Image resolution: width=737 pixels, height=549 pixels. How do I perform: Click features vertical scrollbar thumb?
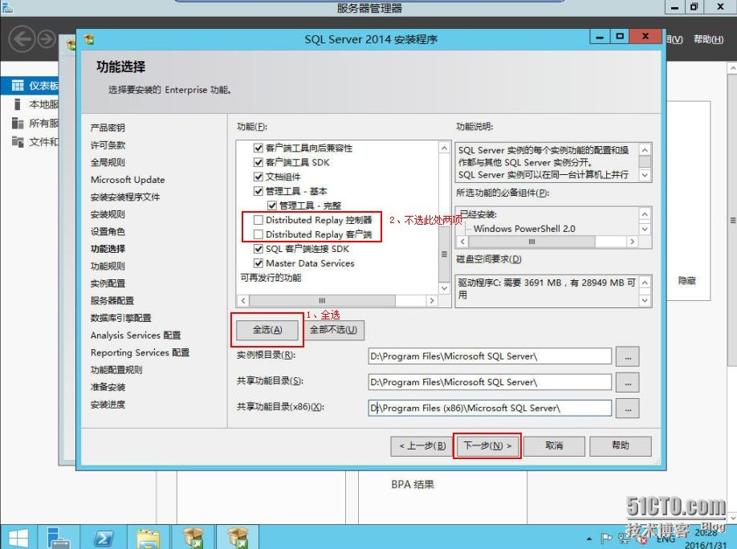point(444,254)
